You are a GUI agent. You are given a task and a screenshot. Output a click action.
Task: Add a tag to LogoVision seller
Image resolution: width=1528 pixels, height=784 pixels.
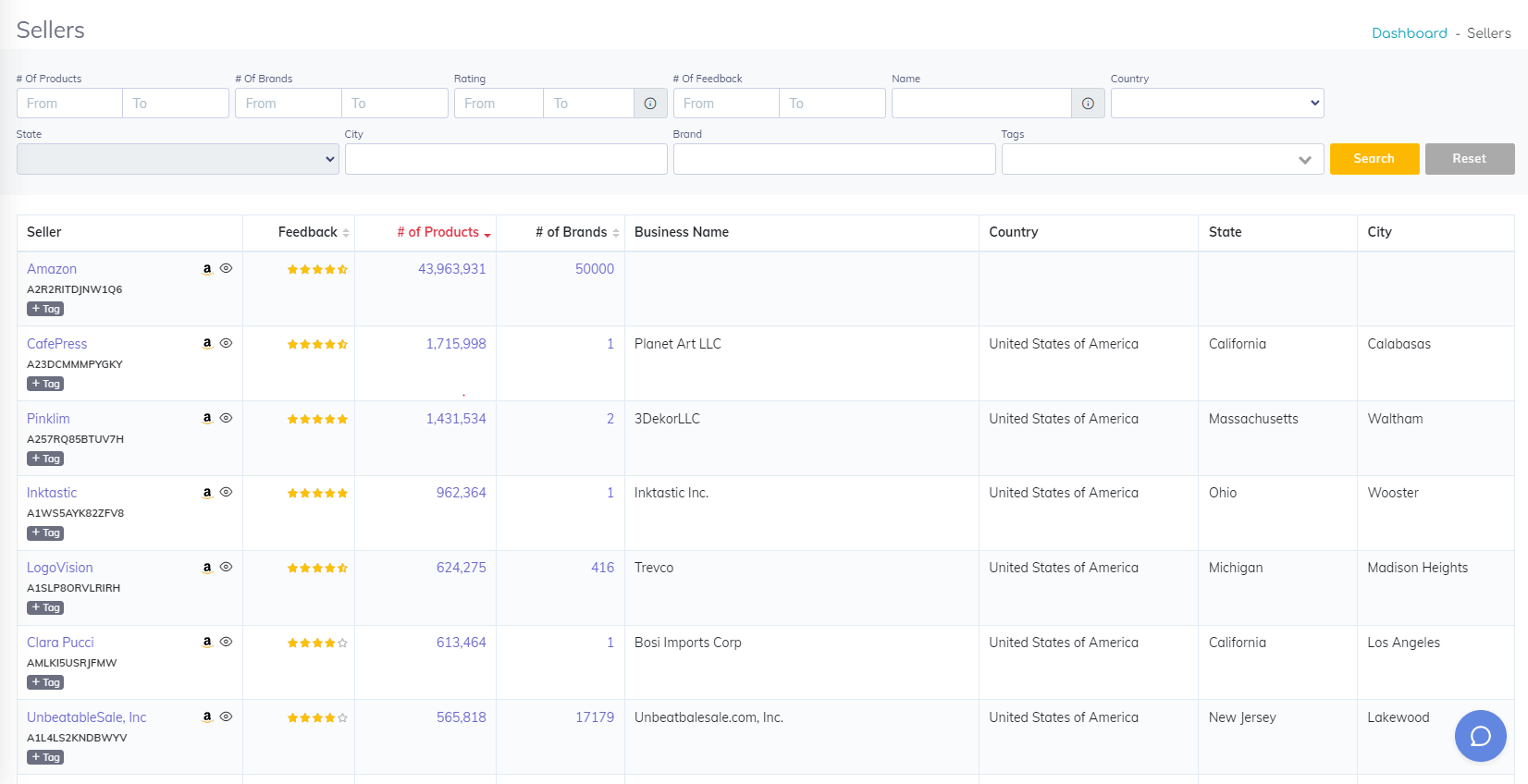[45, 607]
